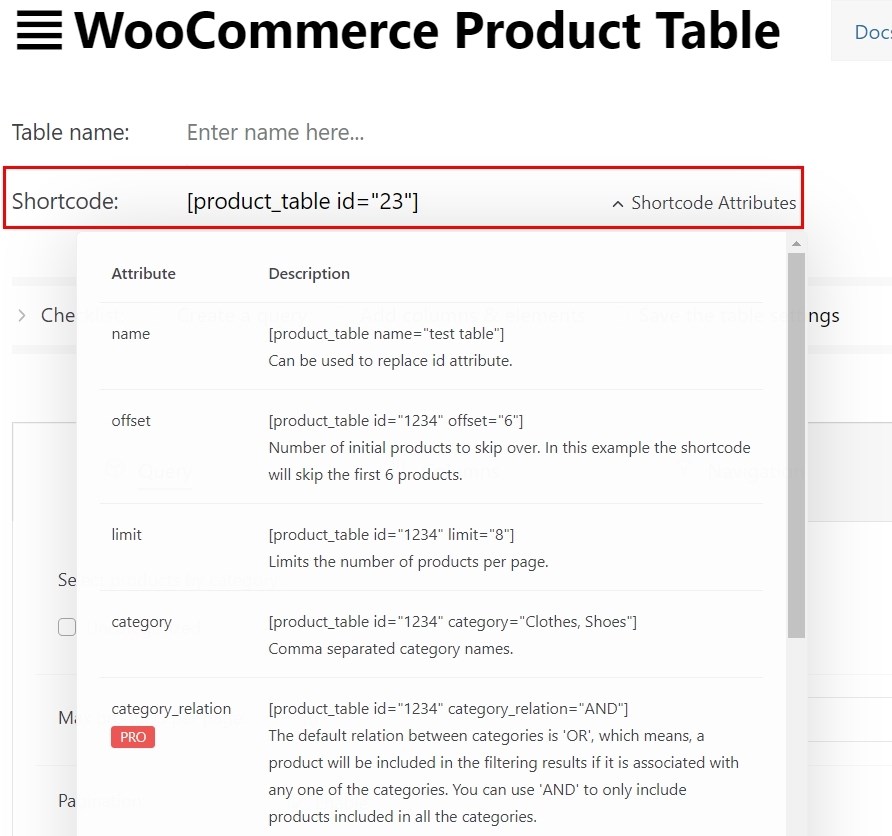892x836 pixels.
Task: Click the 'offset' attribute row label
Action: [131, 421]
